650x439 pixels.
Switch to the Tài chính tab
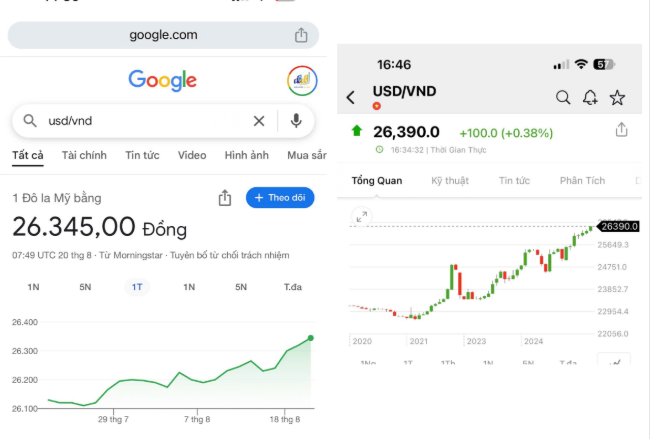coord(84,155)
